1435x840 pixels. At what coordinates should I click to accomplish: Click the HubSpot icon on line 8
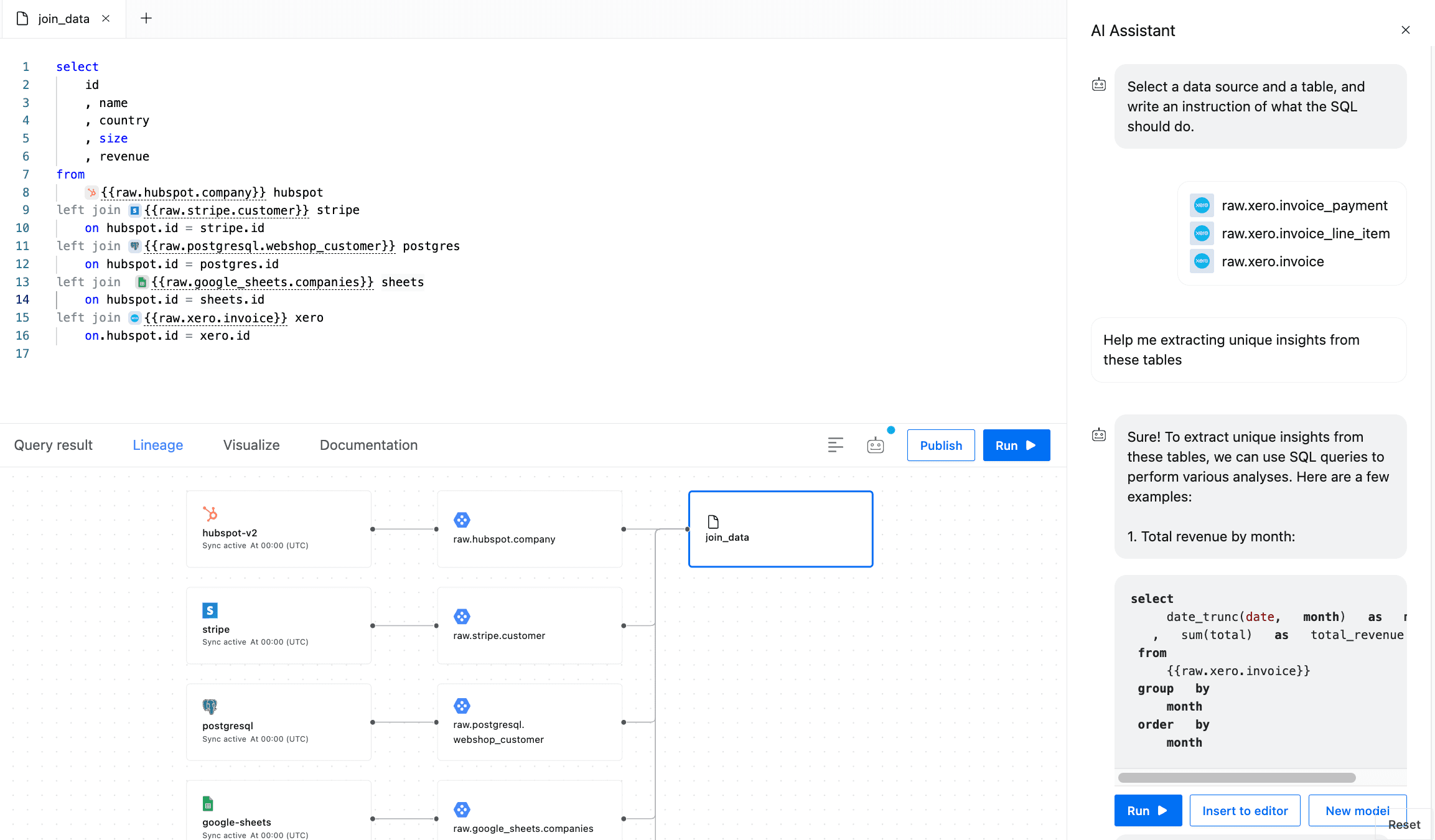[91, 192]
